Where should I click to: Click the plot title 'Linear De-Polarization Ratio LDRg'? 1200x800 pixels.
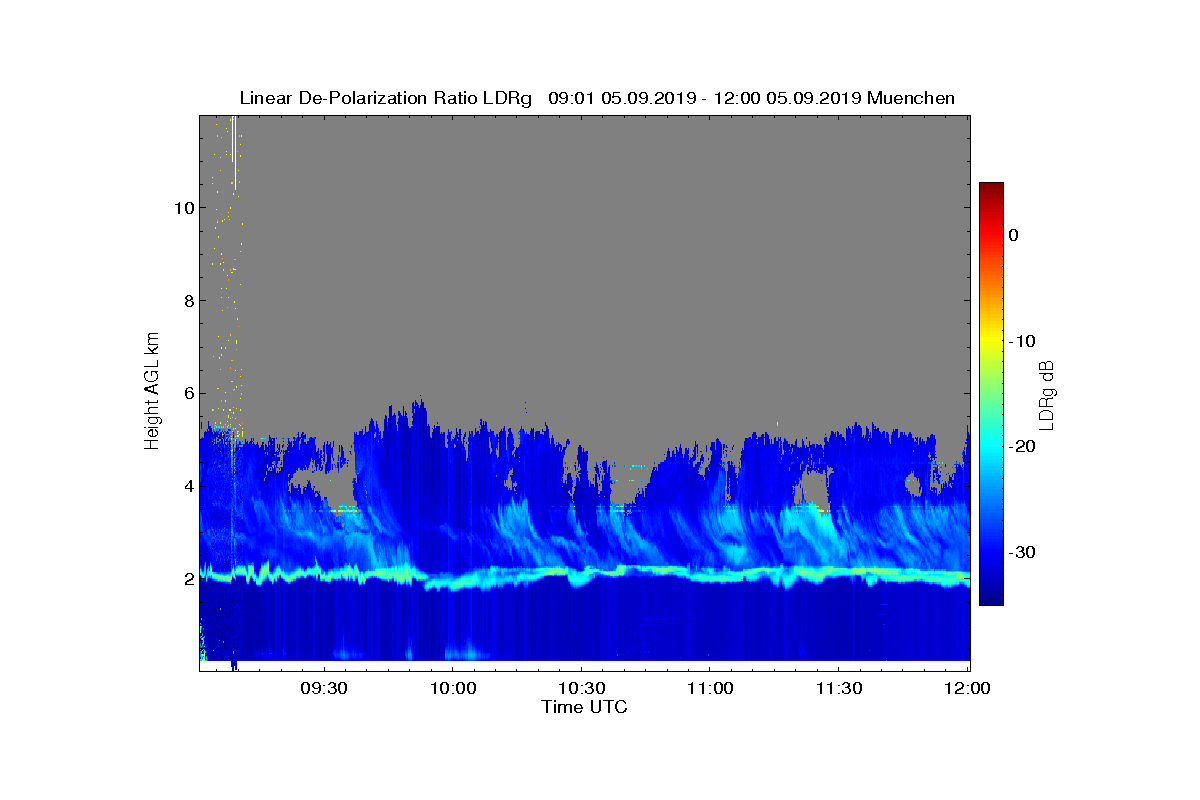[x=386, y=98]
